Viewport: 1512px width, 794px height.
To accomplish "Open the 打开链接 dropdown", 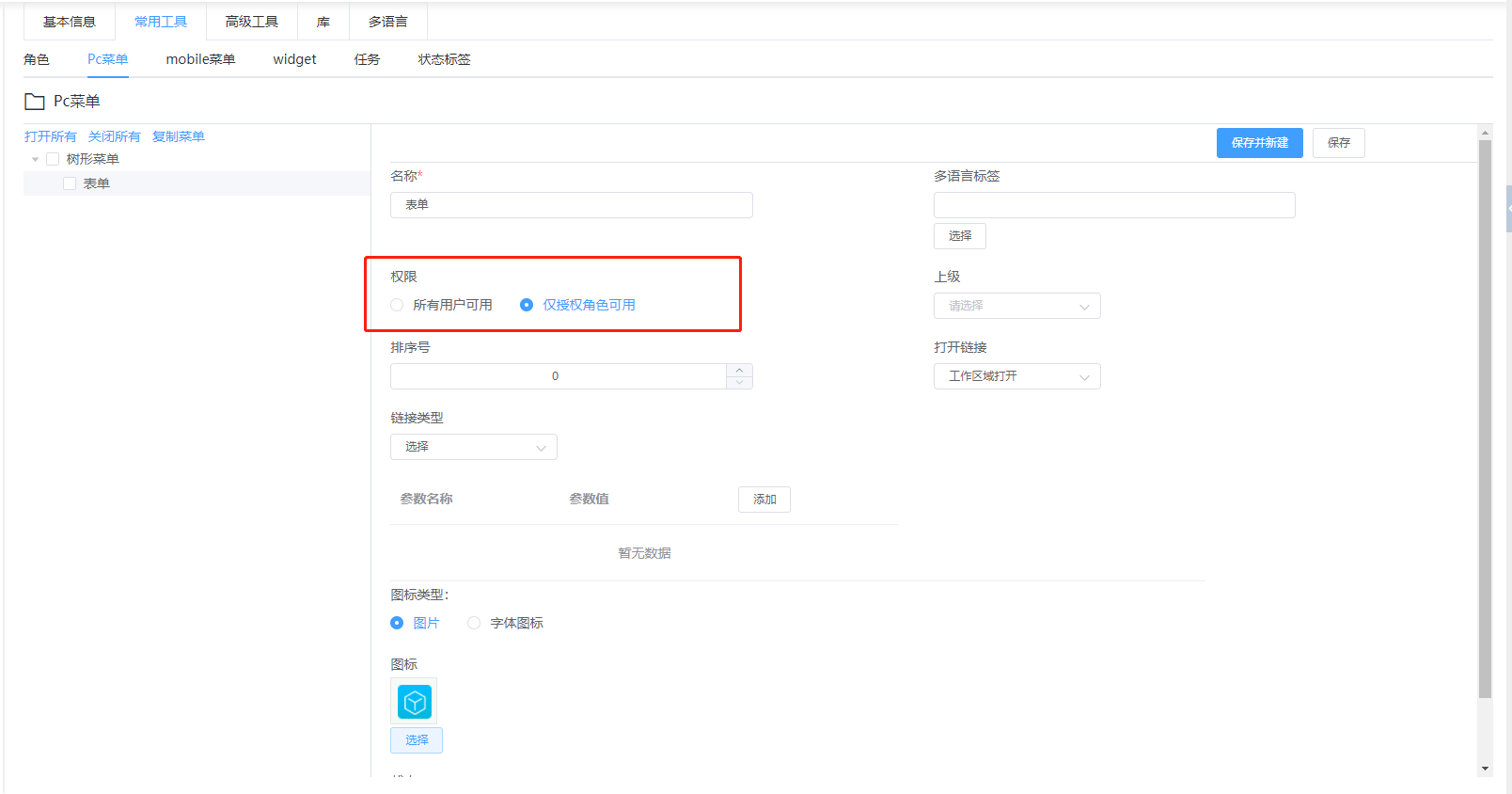I will click(x=1016, y=376).
